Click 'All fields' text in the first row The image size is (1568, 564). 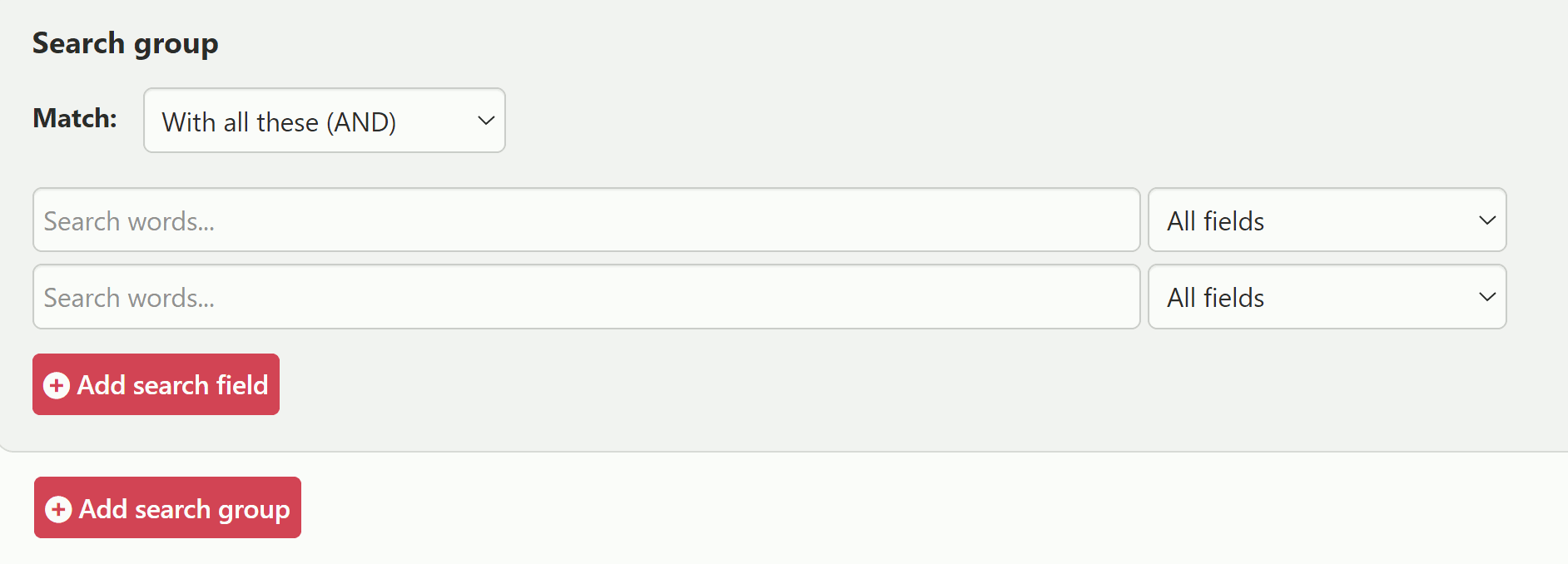click(1215, 221)
